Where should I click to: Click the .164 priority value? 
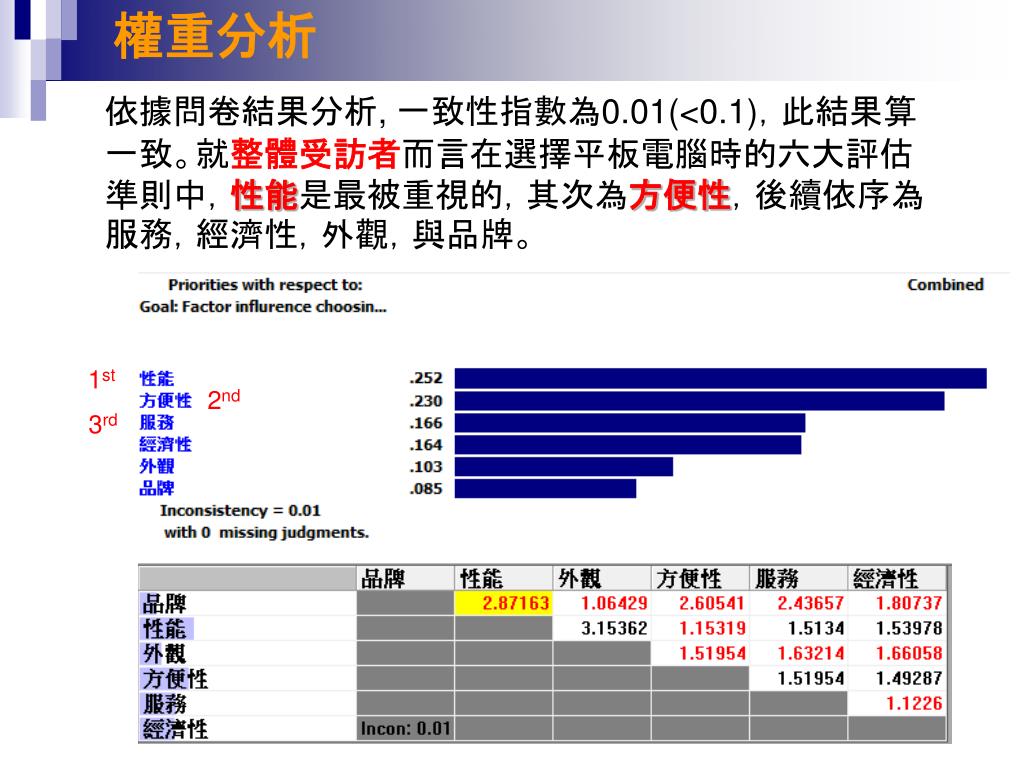point(426,445)
